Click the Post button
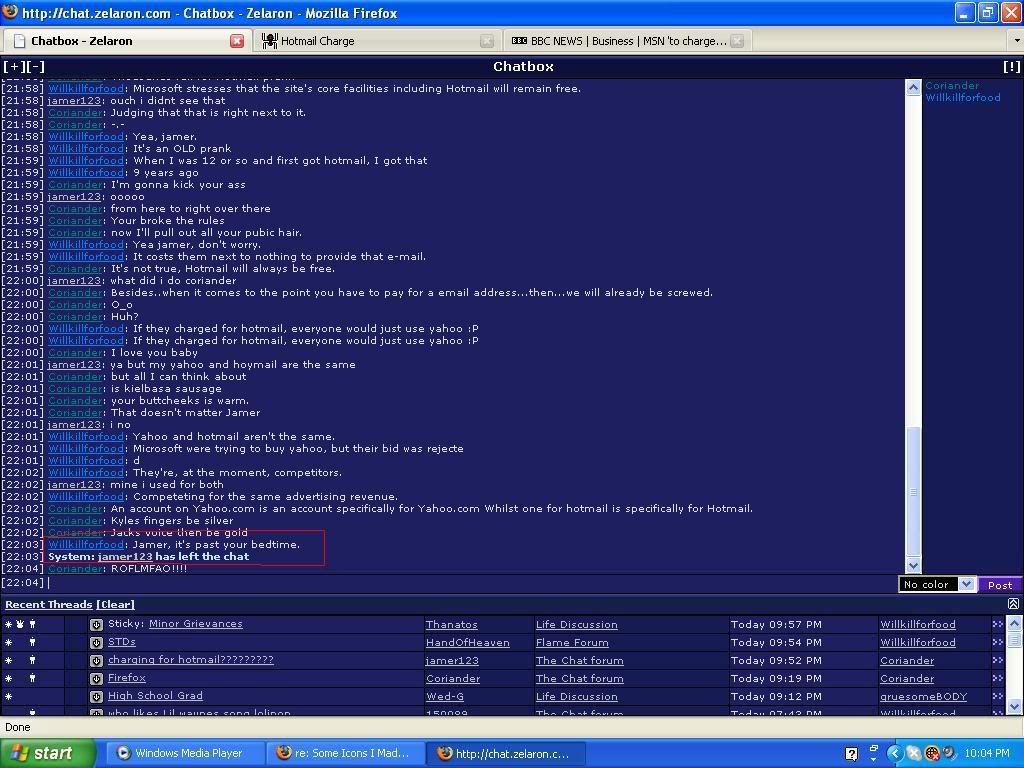1024x768 pixels. [1000, 585]
